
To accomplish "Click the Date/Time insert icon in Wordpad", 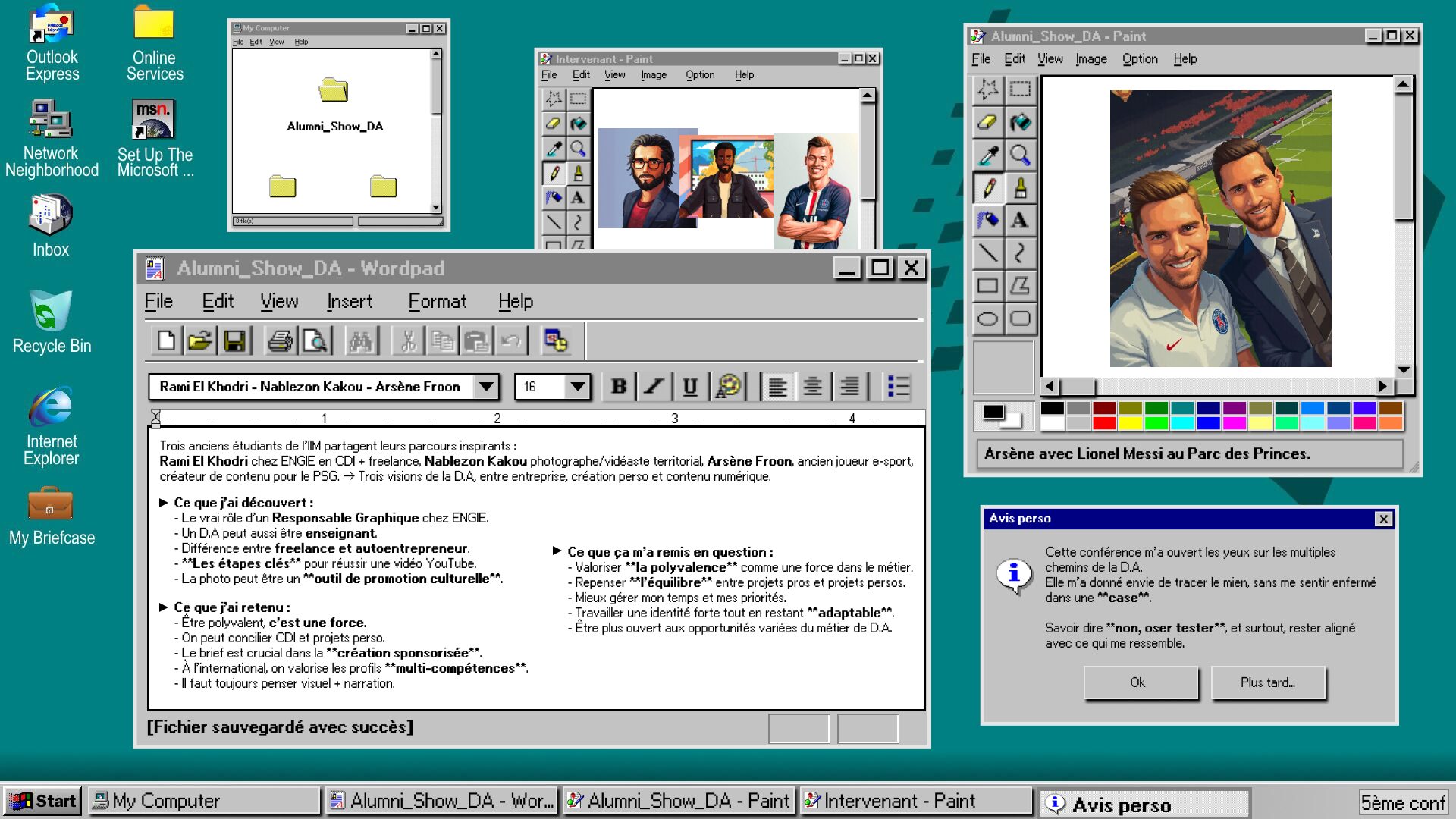I will [556, 341].
